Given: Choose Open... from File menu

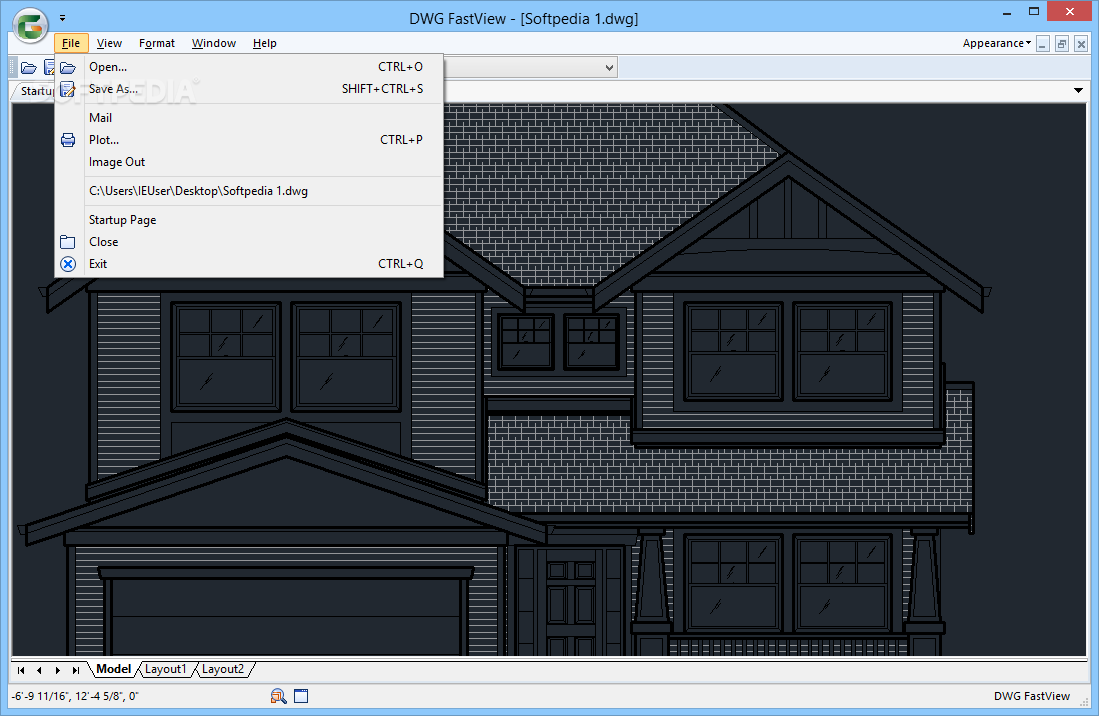Looking at the screenshot, I should [x=249, y=67].
